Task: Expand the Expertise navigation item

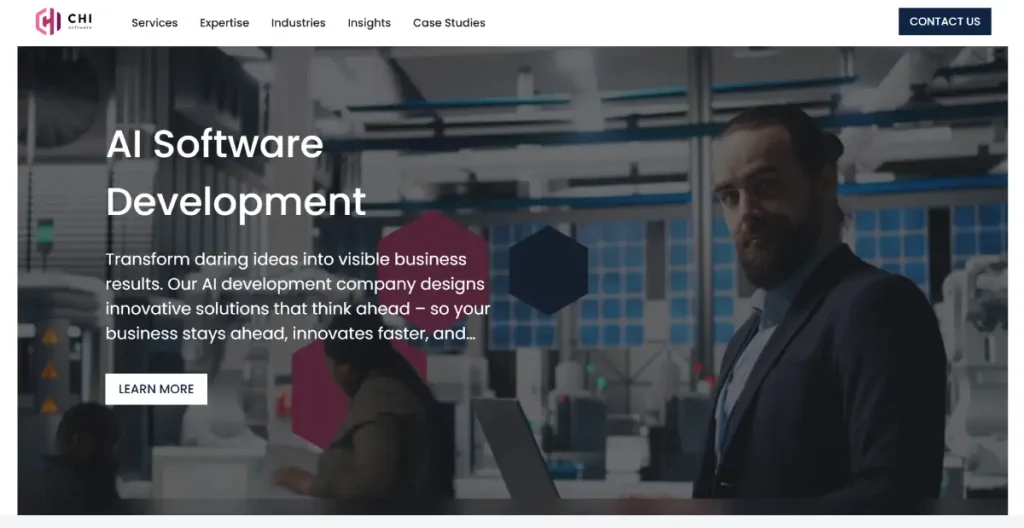Action: [224, 23]
